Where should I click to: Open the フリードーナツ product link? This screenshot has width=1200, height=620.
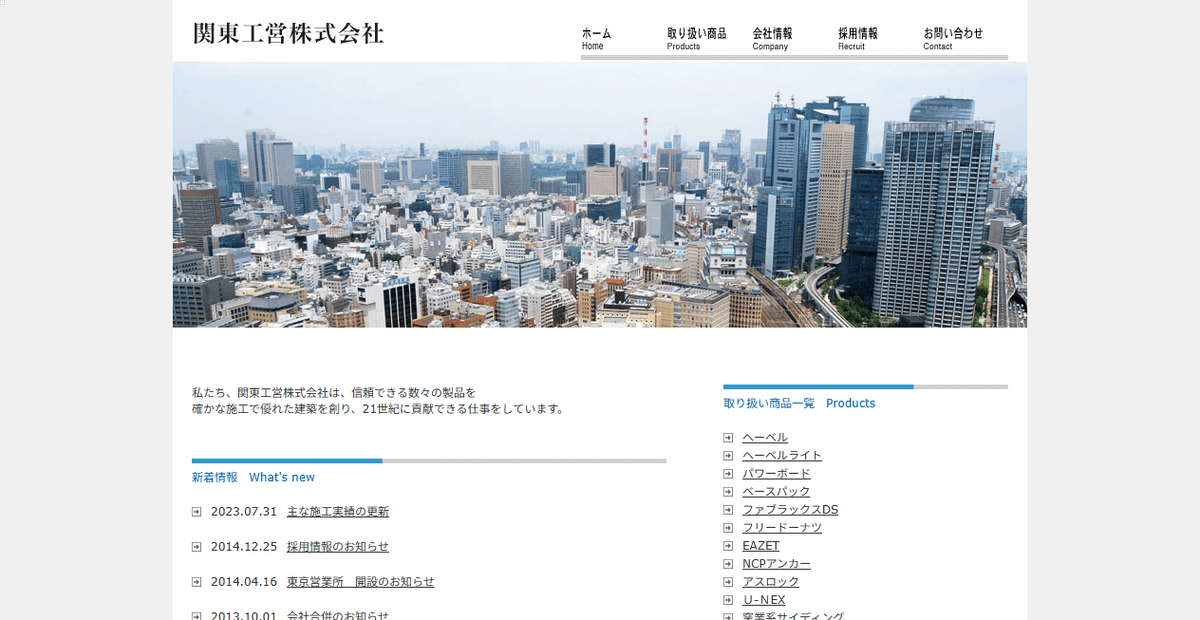781,527
